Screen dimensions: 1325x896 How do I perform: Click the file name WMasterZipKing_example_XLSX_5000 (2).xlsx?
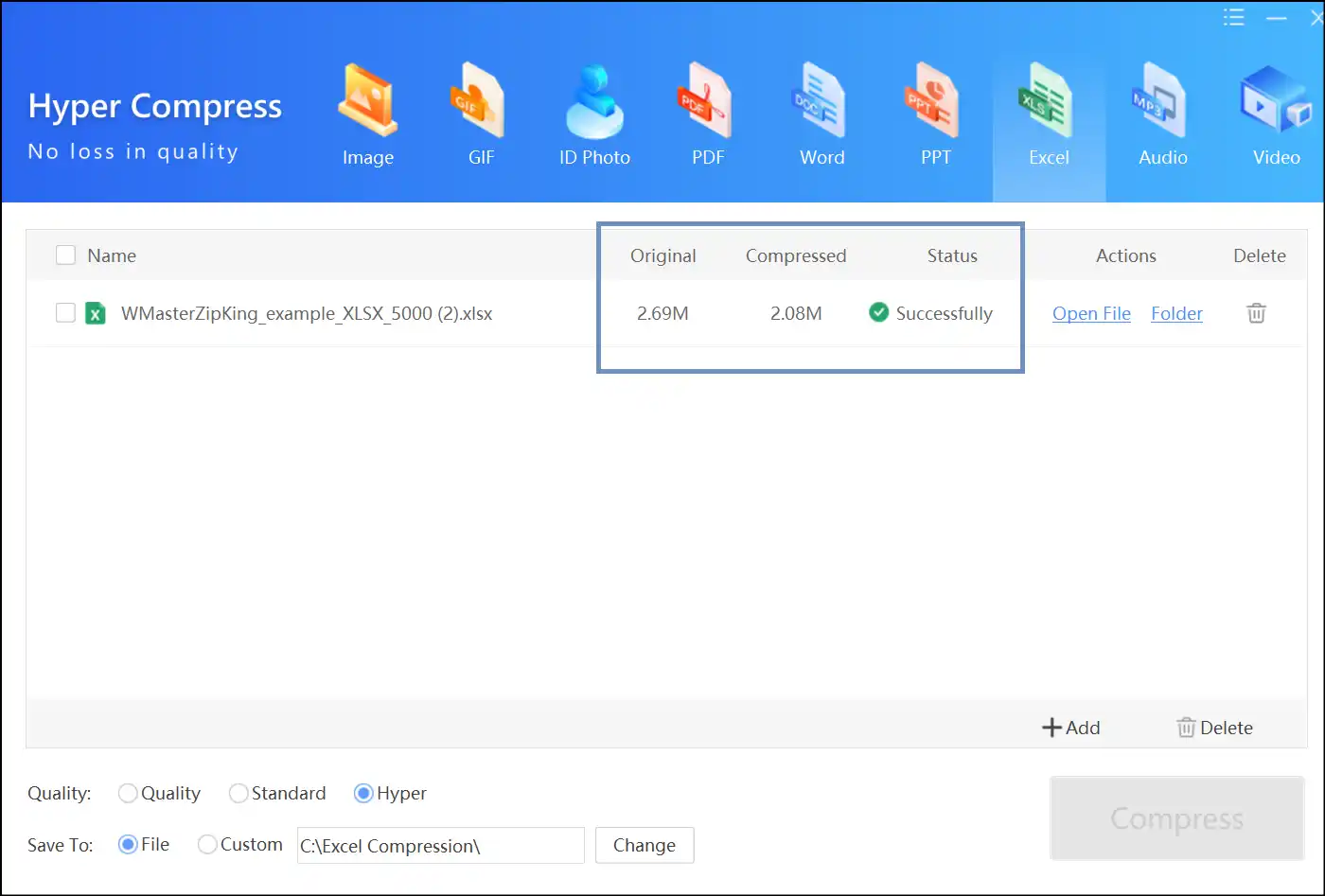click(x=307, y=313)
